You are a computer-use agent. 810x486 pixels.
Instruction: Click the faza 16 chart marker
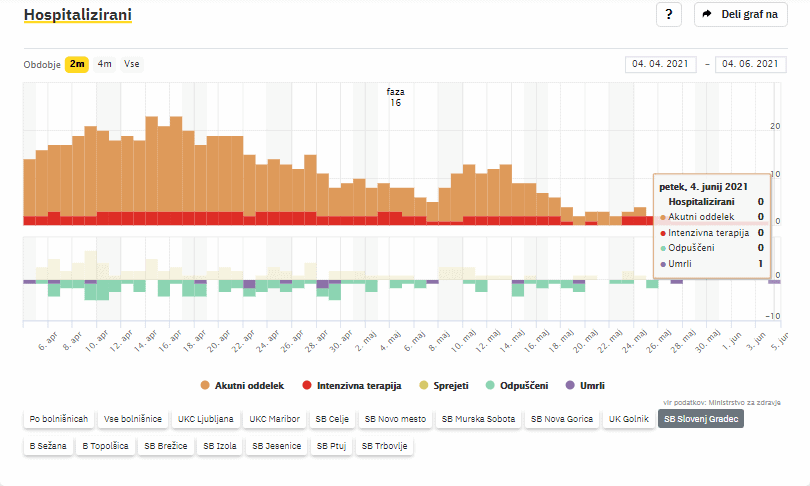(x=396, y=97)
